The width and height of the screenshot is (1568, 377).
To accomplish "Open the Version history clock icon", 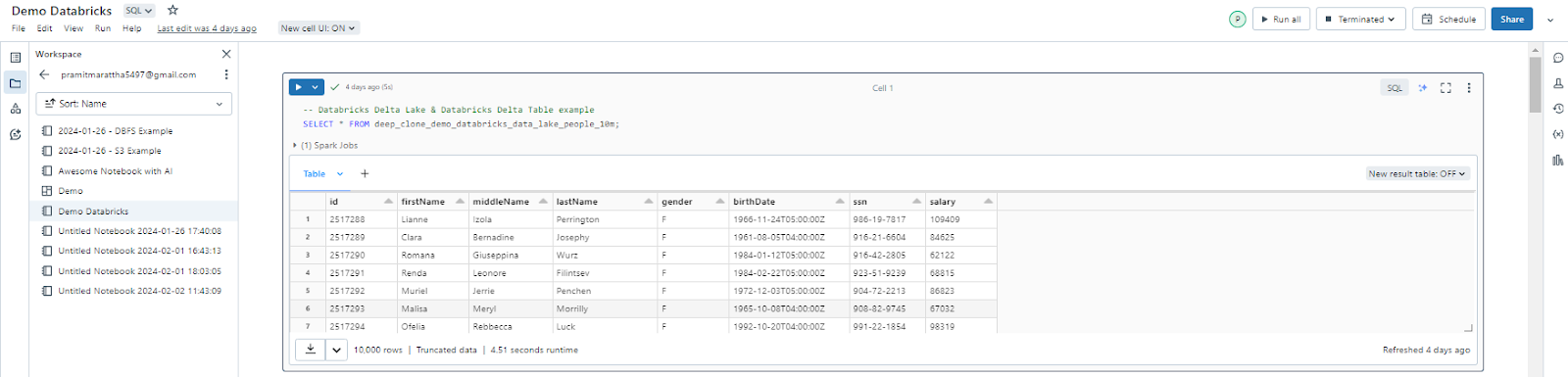I will [x=1558, y=109].
